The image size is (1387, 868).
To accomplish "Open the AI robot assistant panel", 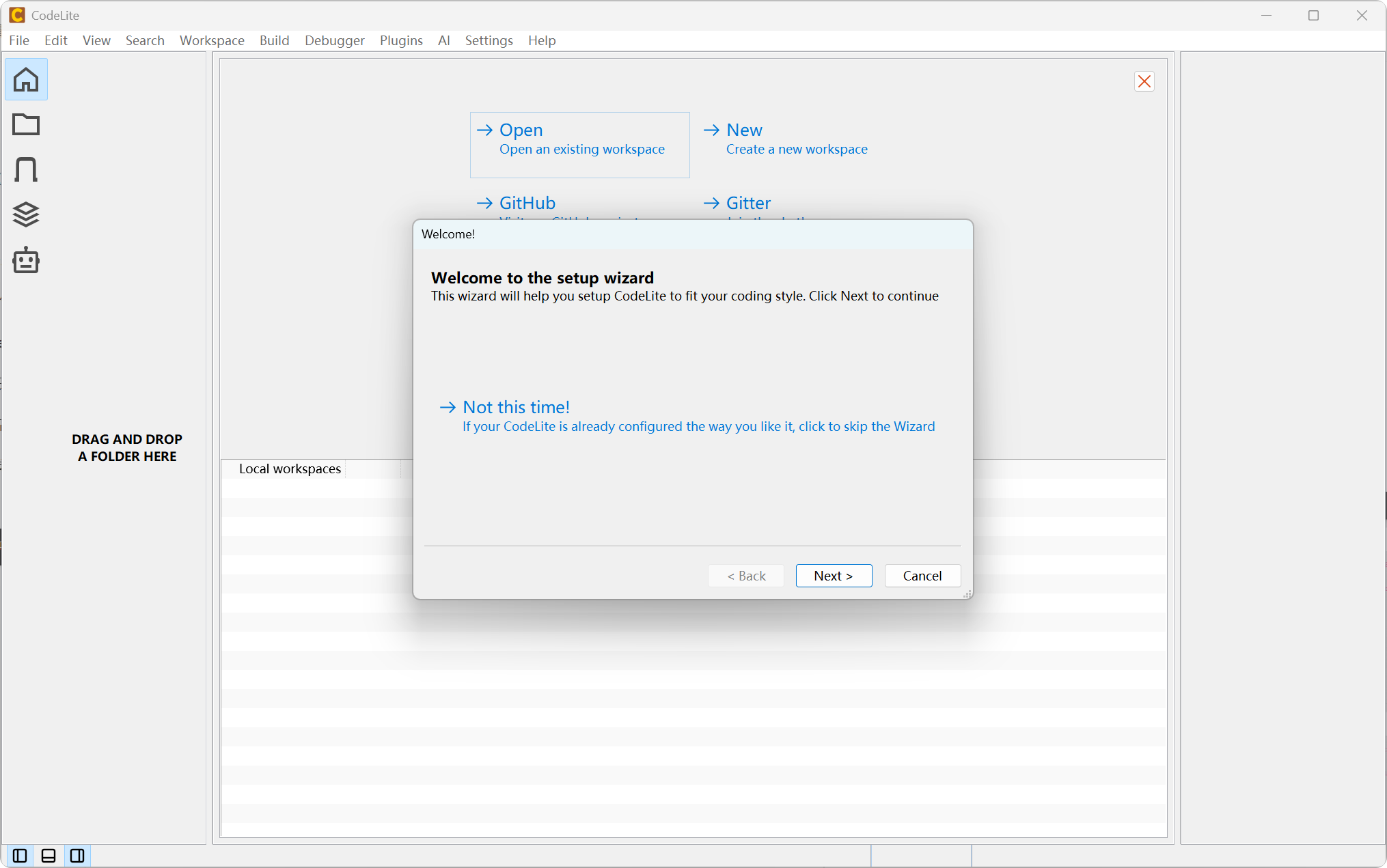I will [x=26, y=260].
